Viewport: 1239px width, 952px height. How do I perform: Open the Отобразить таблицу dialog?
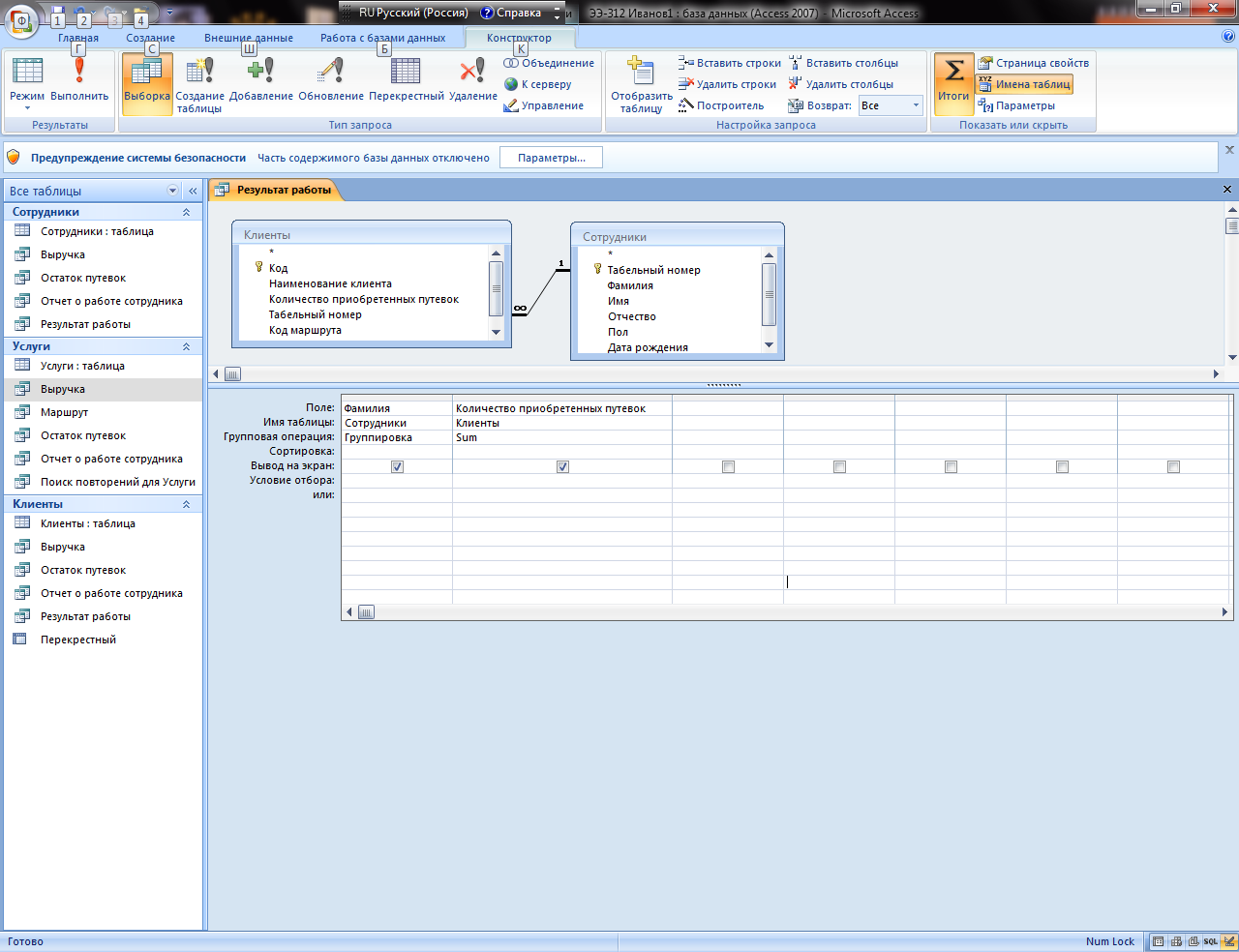[641, 84]
